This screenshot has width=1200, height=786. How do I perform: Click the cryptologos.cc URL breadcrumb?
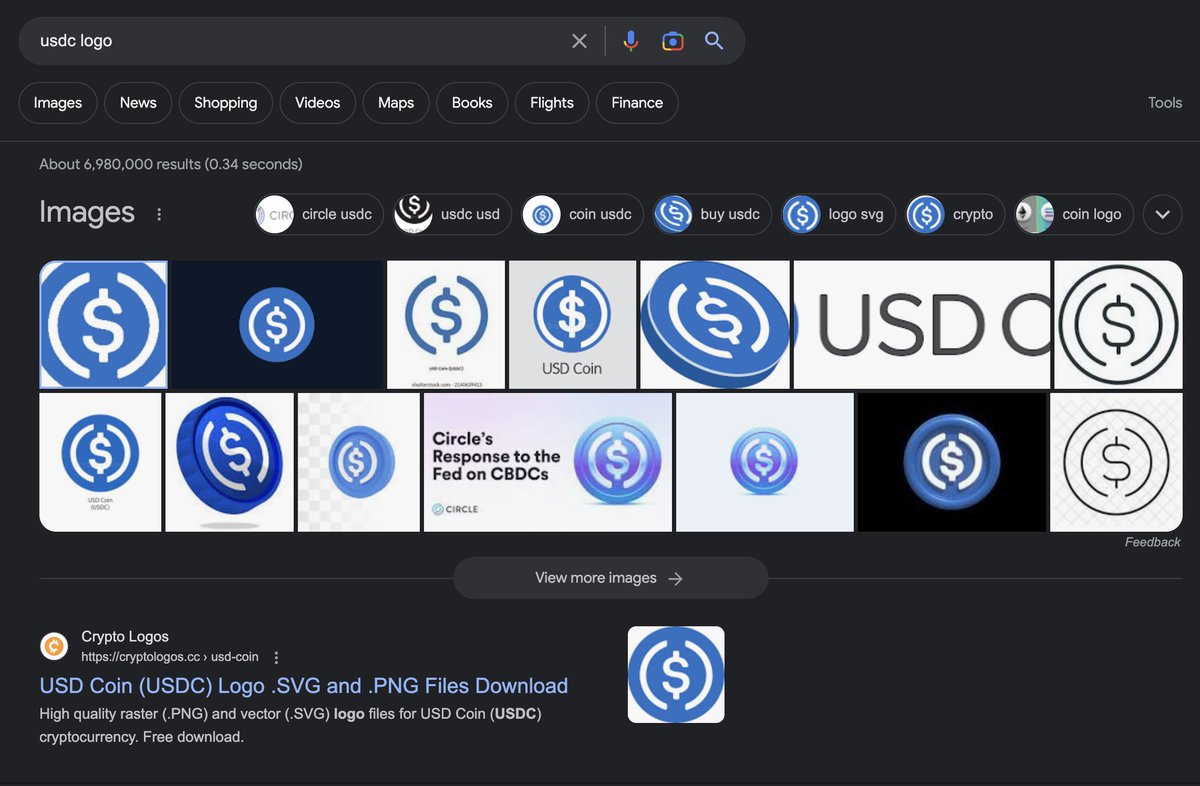(x=170, y=657)
